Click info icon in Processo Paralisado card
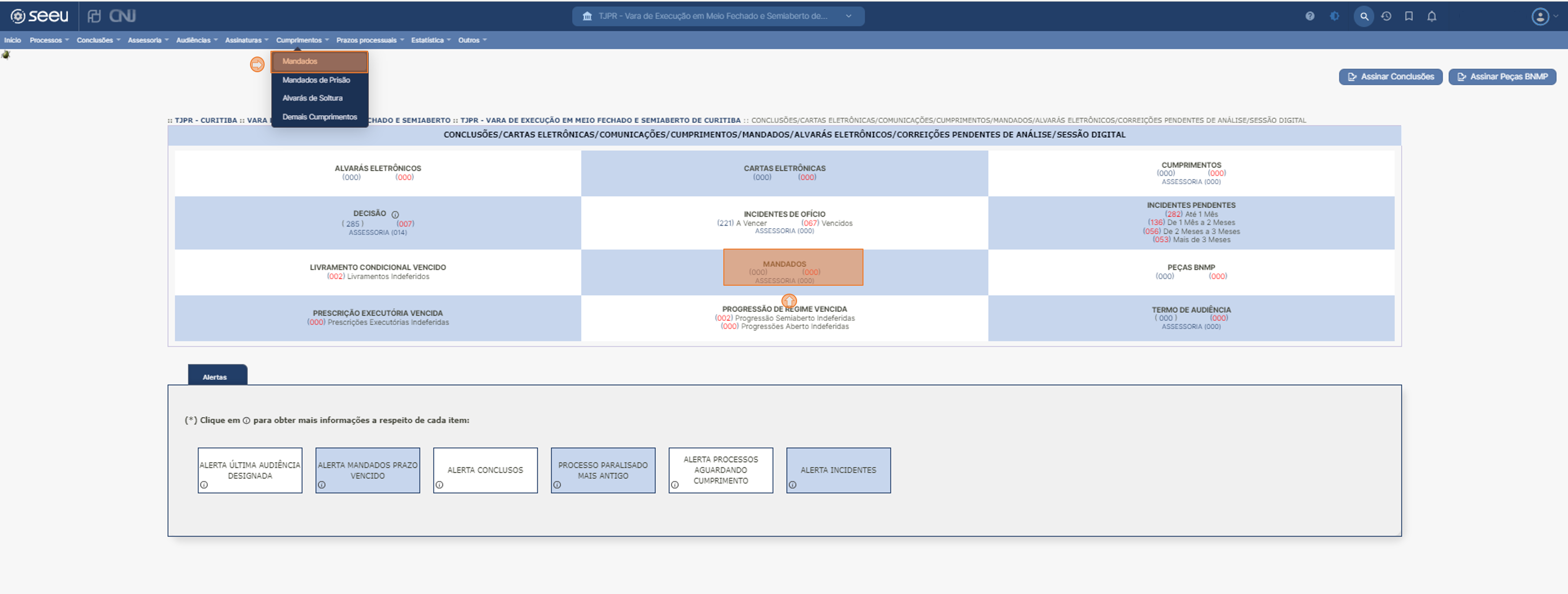The height and width of the screenshot is (594, 1568). pyautogui.click(x=557, y=485)
